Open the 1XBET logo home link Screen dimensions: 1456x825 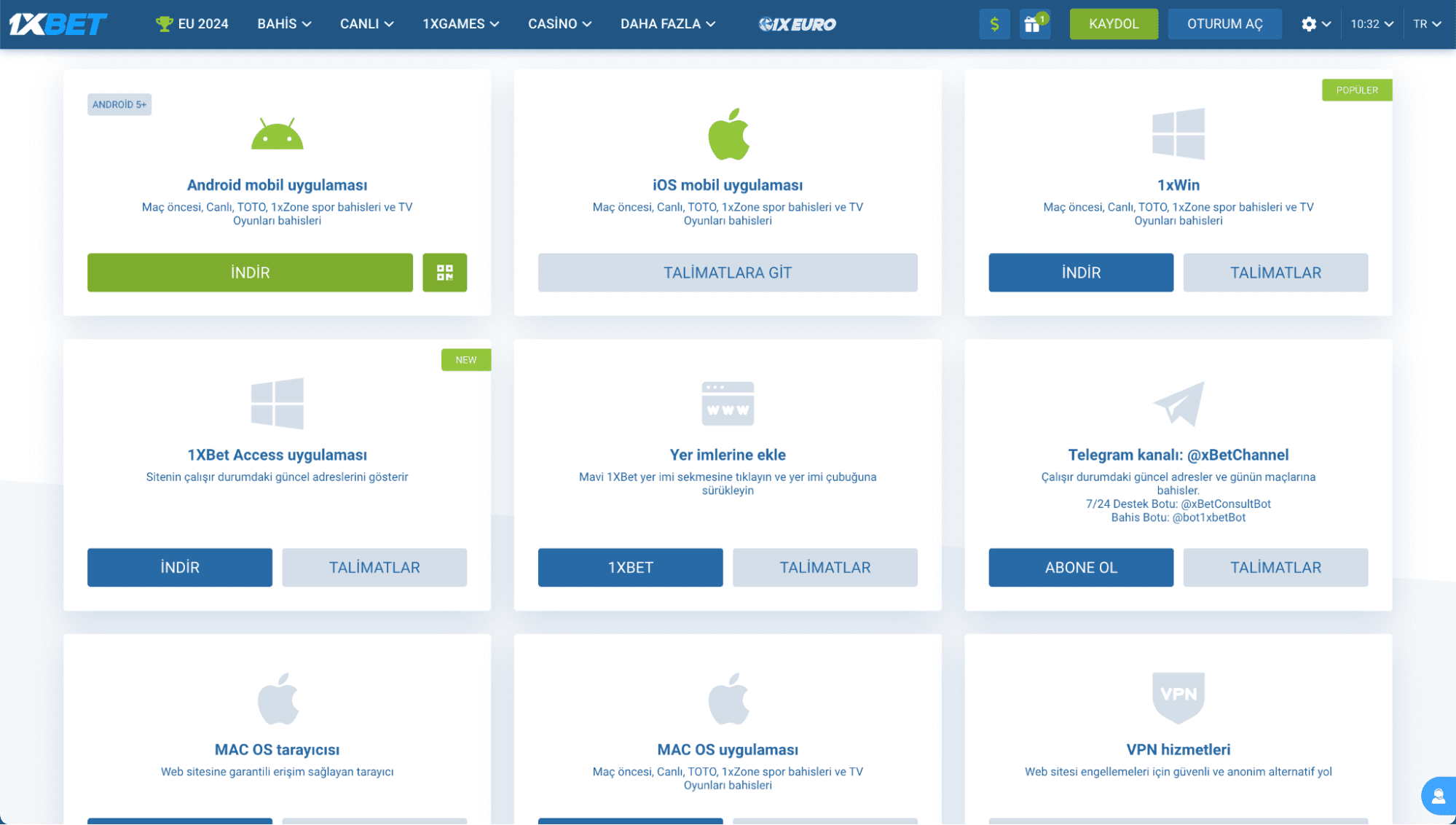58,24
